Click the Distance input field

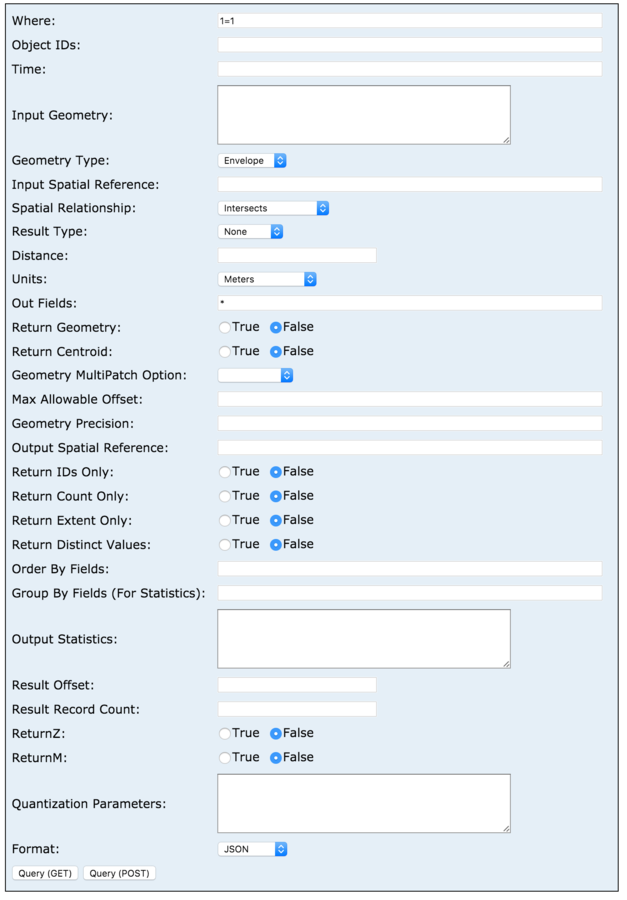pos(297,255)
